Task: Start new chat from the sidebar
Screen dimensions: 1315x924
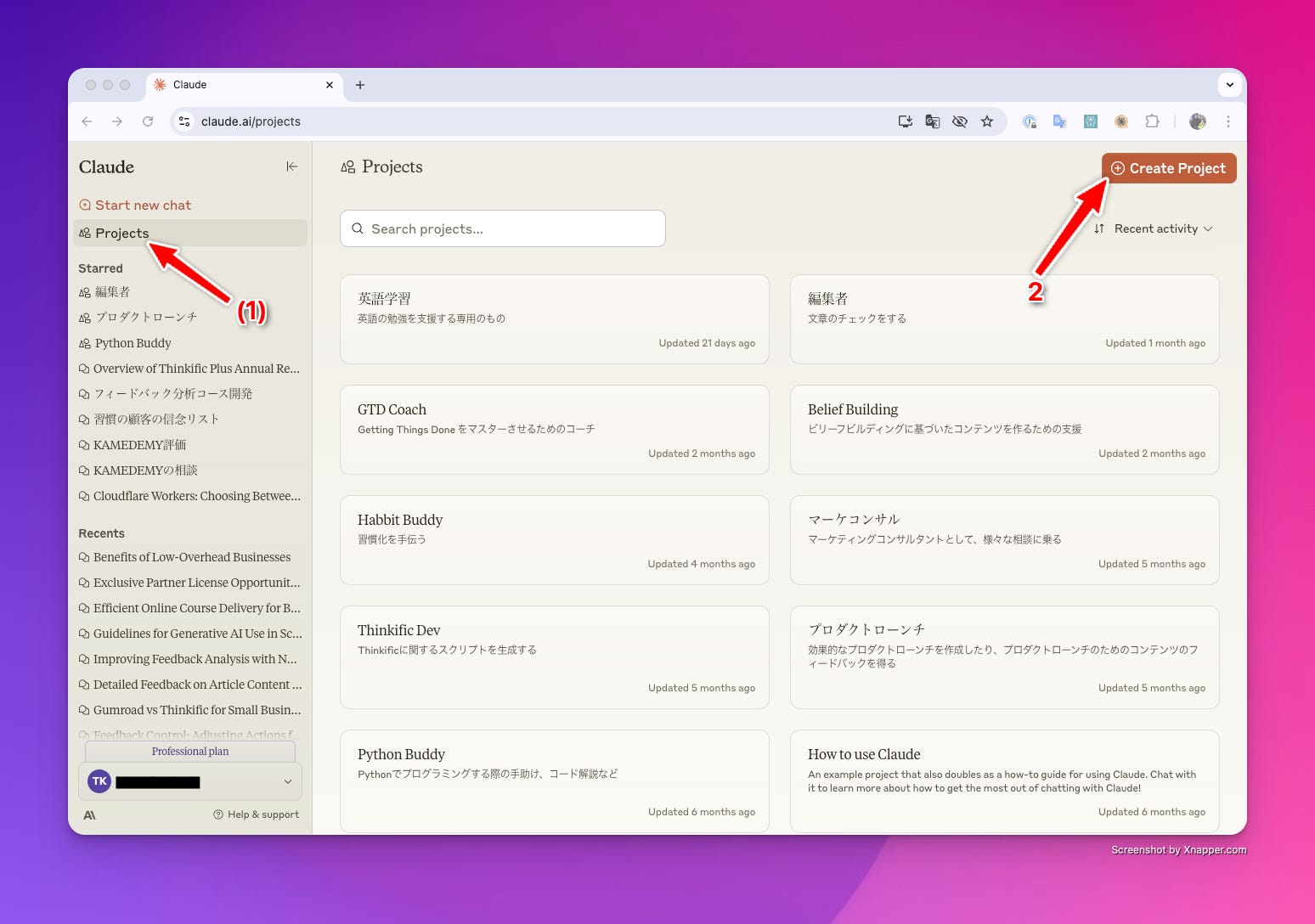Action: tap(135, 205)
